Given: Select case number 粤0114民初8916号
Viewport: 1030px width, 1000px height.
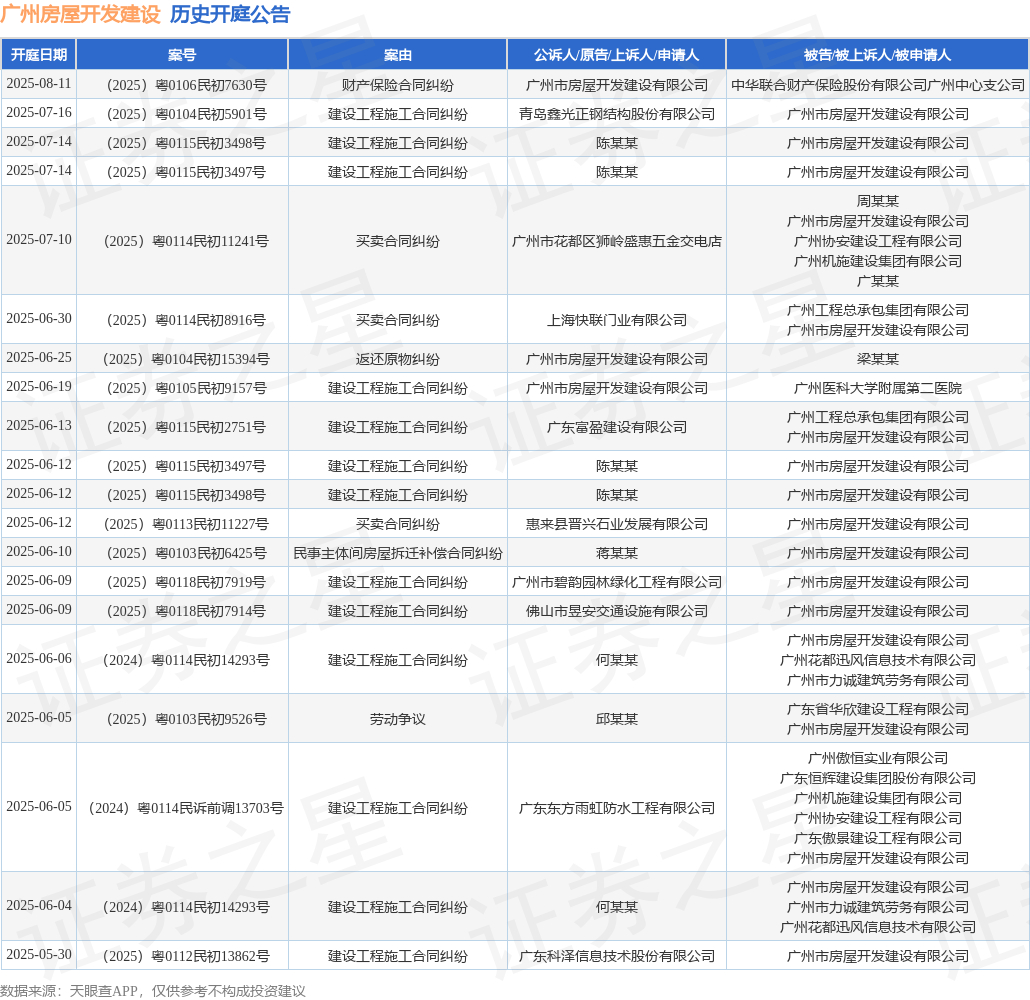Looking at the screenshot, I should pos(187,320).
